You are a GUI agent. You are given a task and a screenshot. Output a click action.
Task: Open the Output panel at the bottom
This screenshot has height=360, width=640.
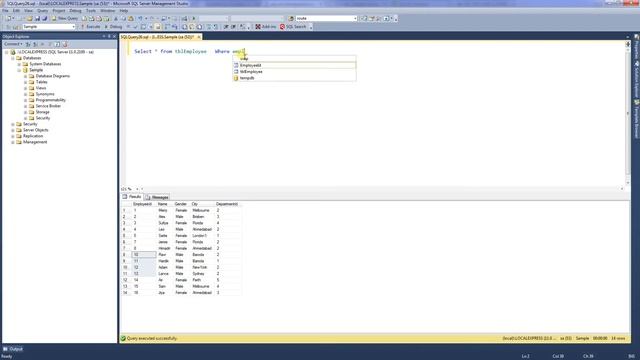pos(13,349)
